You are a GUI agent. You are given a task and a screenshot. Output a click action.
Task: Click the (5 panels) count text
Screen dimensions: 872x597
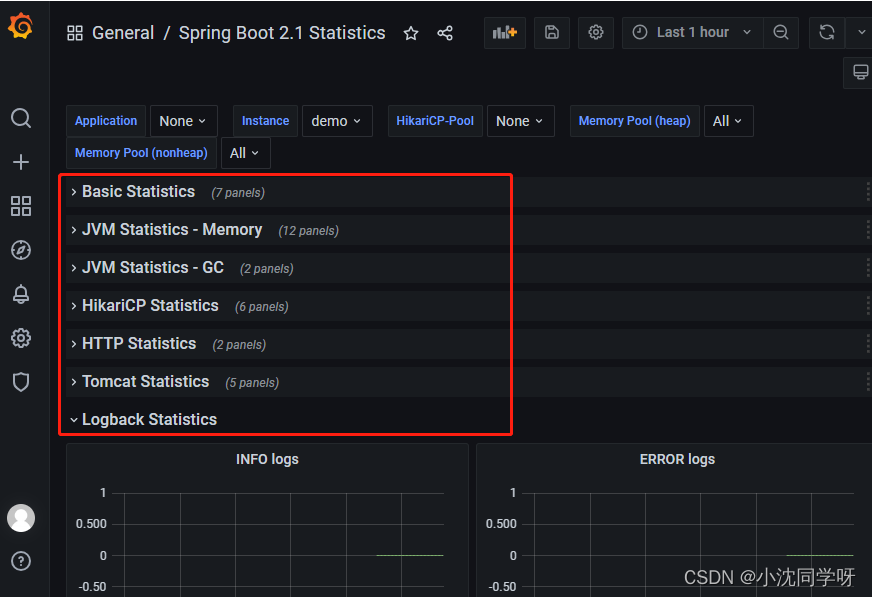(x=252, y=383)
